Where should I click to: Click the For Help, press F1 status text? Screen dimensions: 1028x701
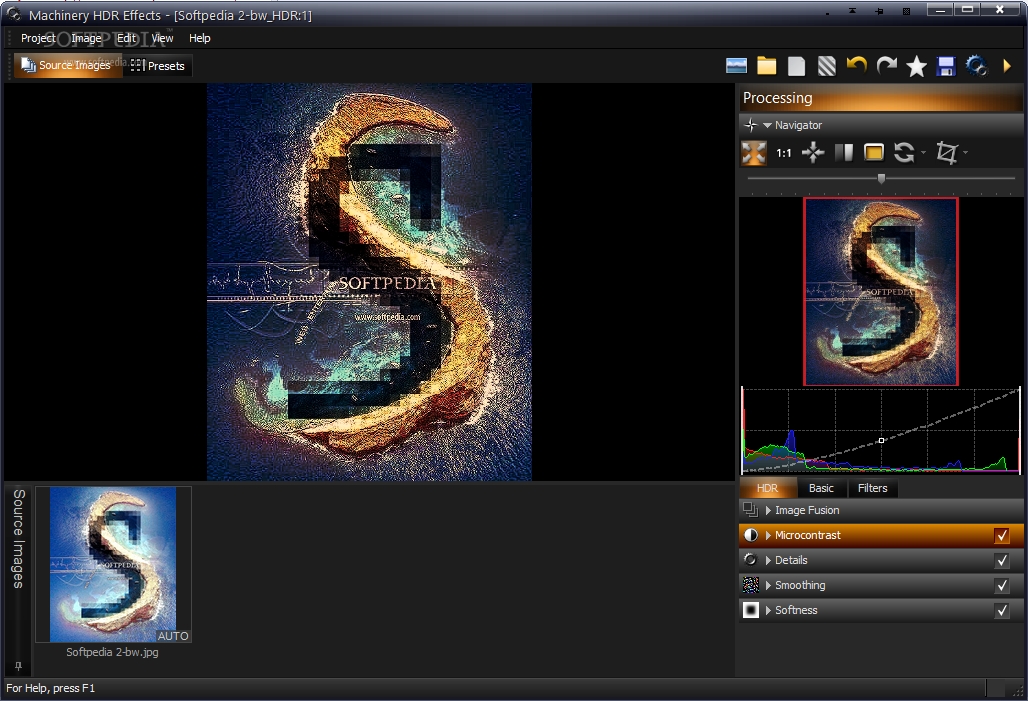click(x=50, y=688)
